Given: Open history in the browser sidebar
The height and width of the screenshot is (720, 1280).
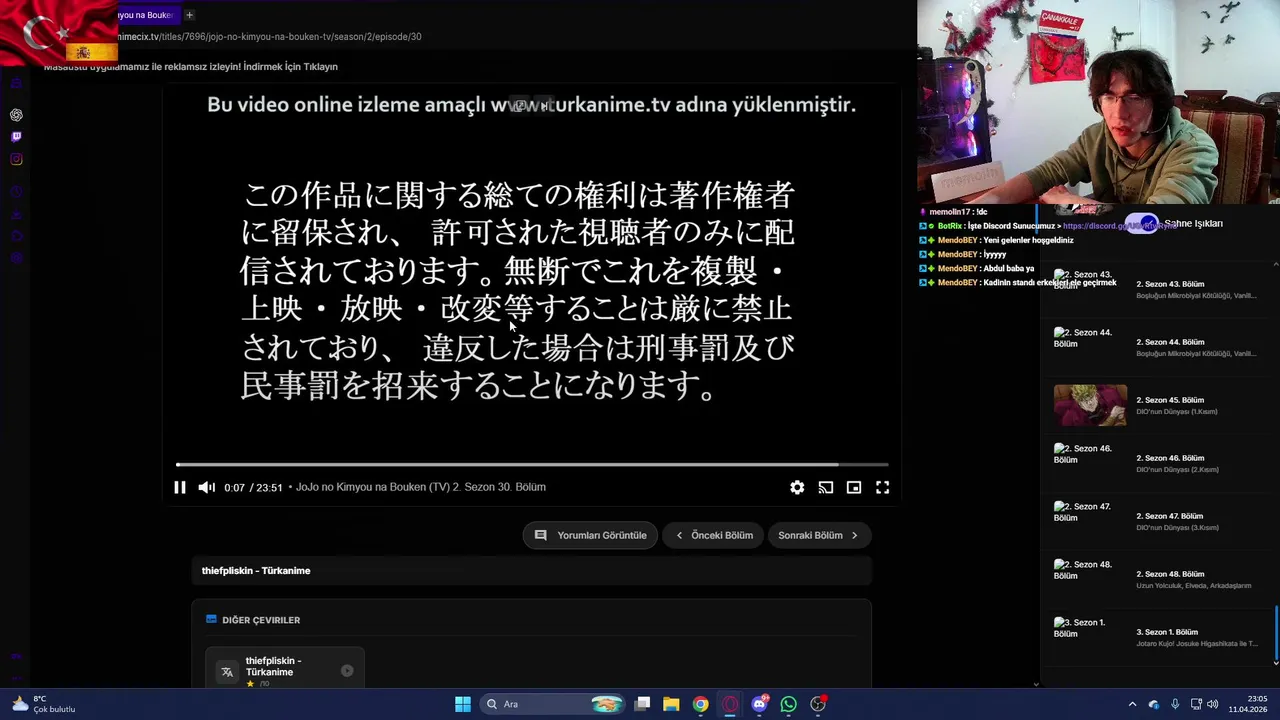Looking at the screenshot, I should point(16,191).
